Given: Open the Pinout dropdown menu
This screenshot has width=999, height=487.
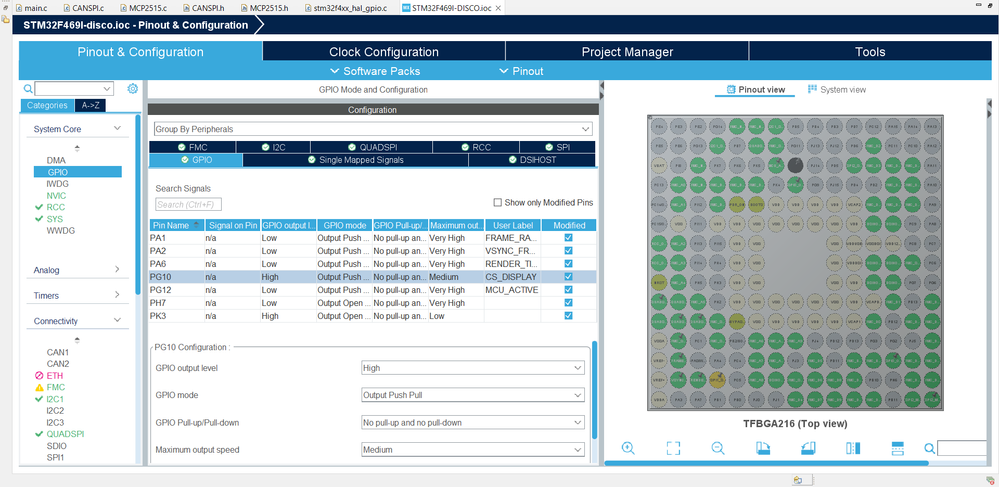Looking at the screenshot, I should tap(521, 71).
